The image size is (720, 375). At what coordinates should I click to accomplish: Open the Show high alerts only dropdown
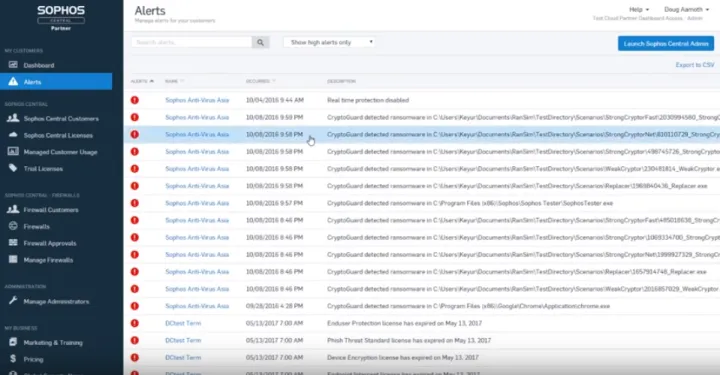329,42
